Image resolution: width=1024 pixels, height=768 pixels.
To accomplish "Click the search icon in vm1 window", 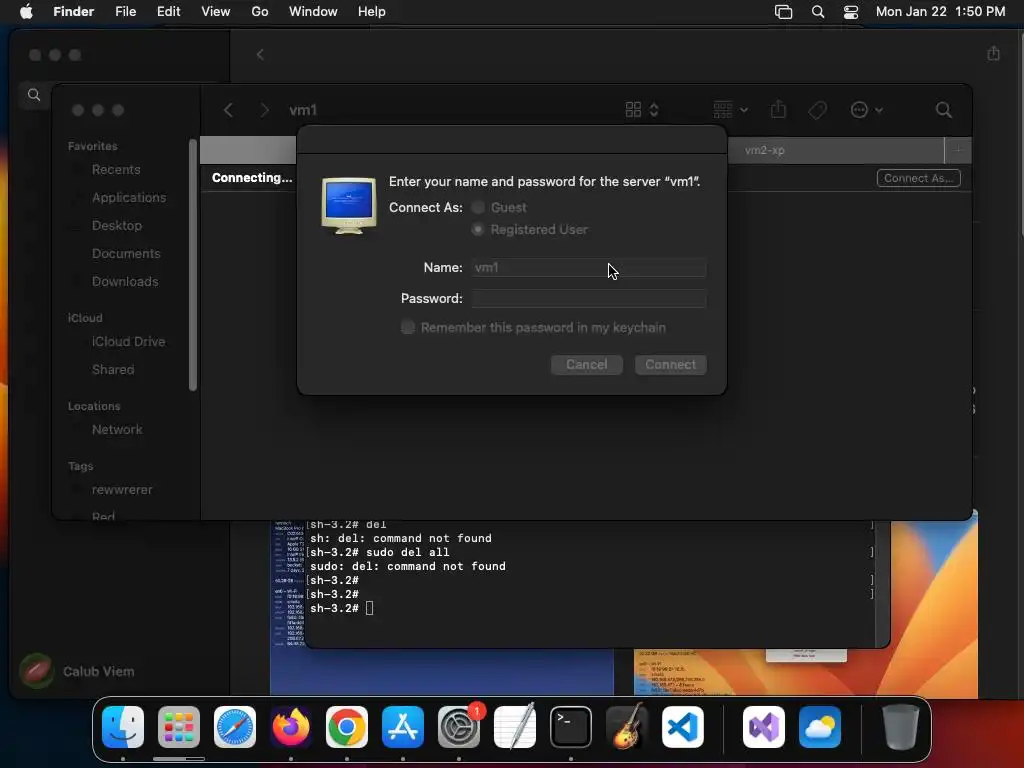I will (943, 110).
